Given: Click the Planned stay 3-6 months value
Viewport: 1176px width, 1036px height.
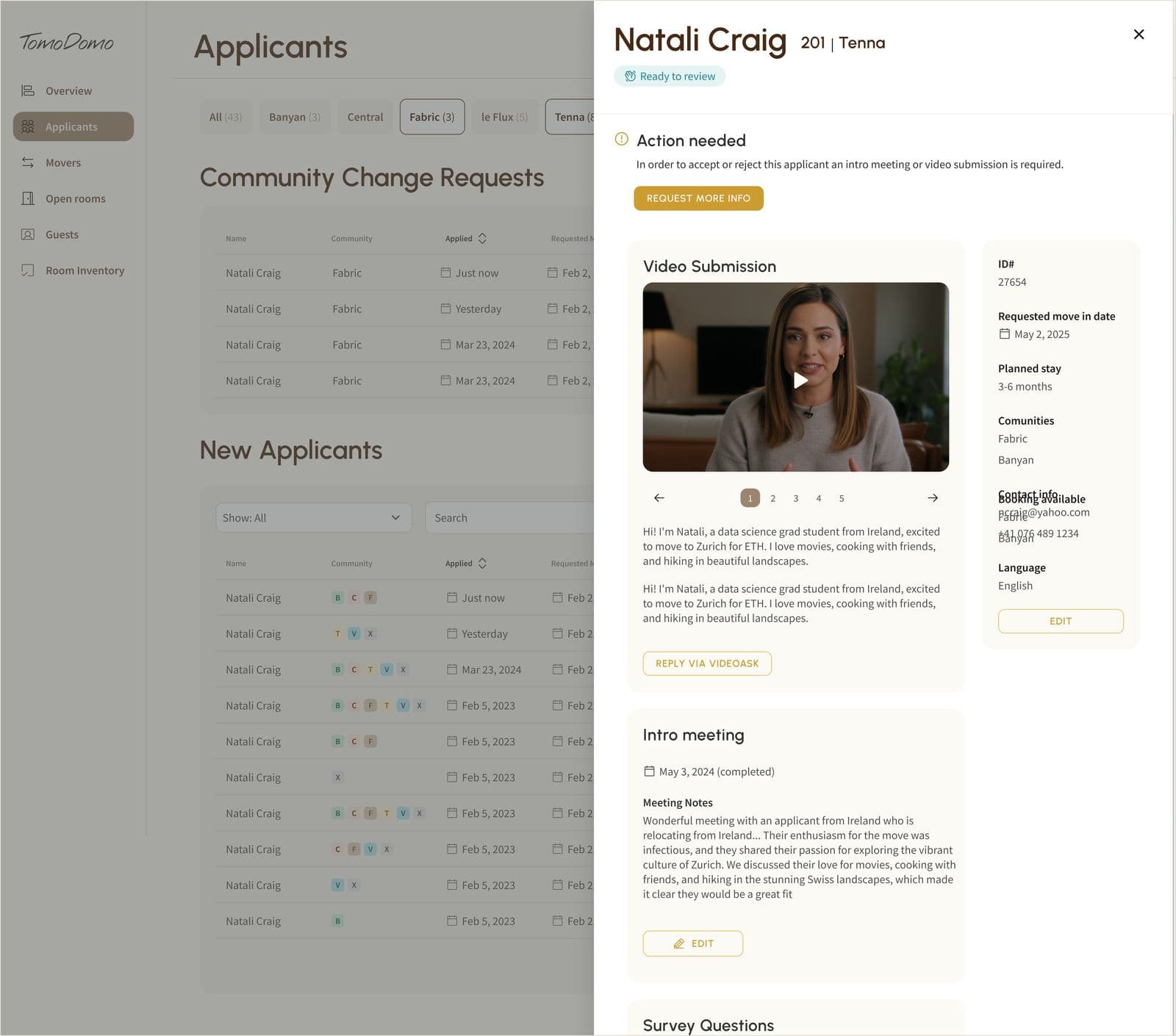Looking at the screenshot, I should [1025, 386].
